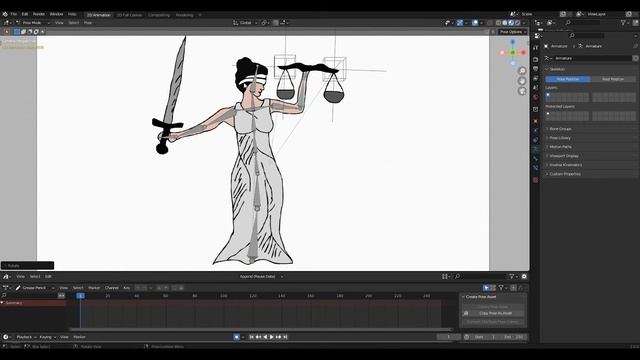Viewport: 640px width, 360px height.
Task: Click the dope sheet filter funnel icon
Action: click(501, 288)
